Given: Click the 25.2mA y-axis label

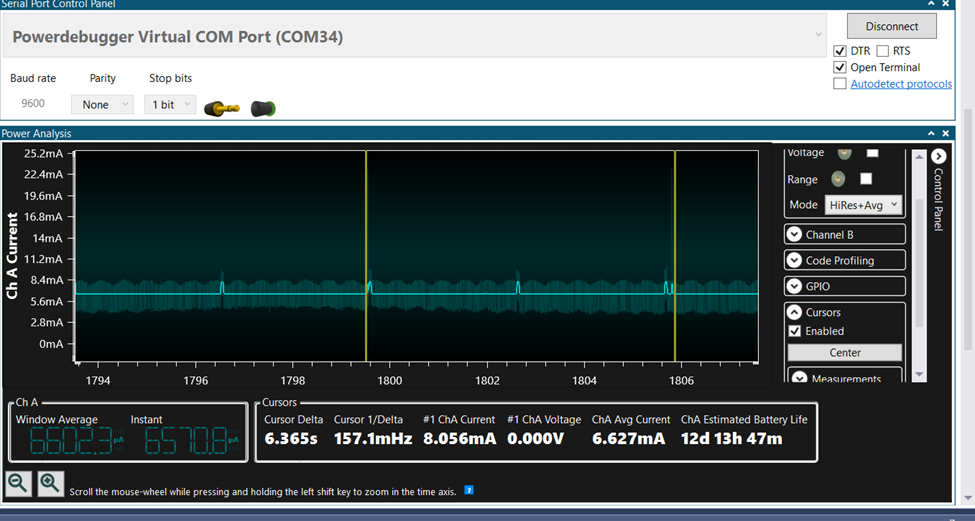Looking at the screenshot, I should [x=44, y=154].
